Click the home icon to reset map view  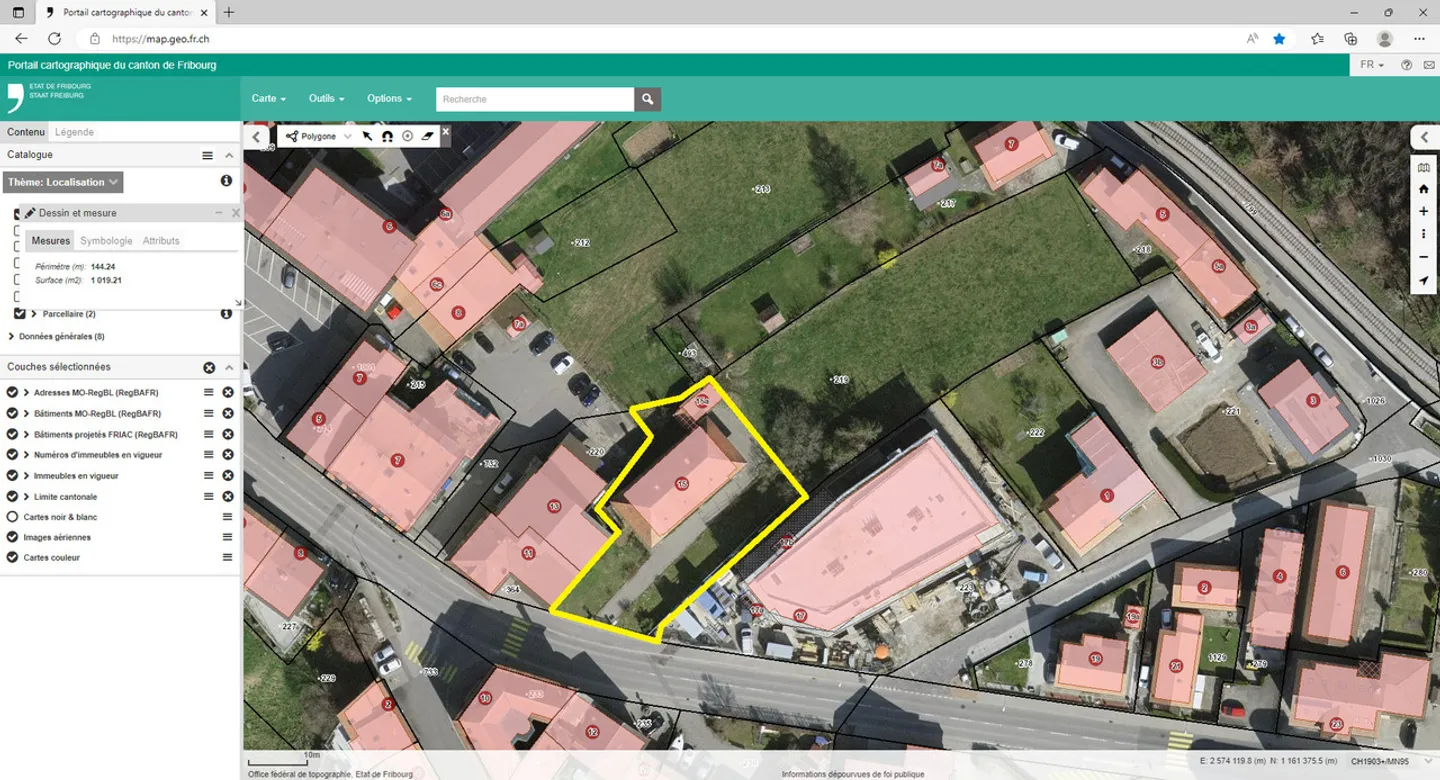[1424, 189]
